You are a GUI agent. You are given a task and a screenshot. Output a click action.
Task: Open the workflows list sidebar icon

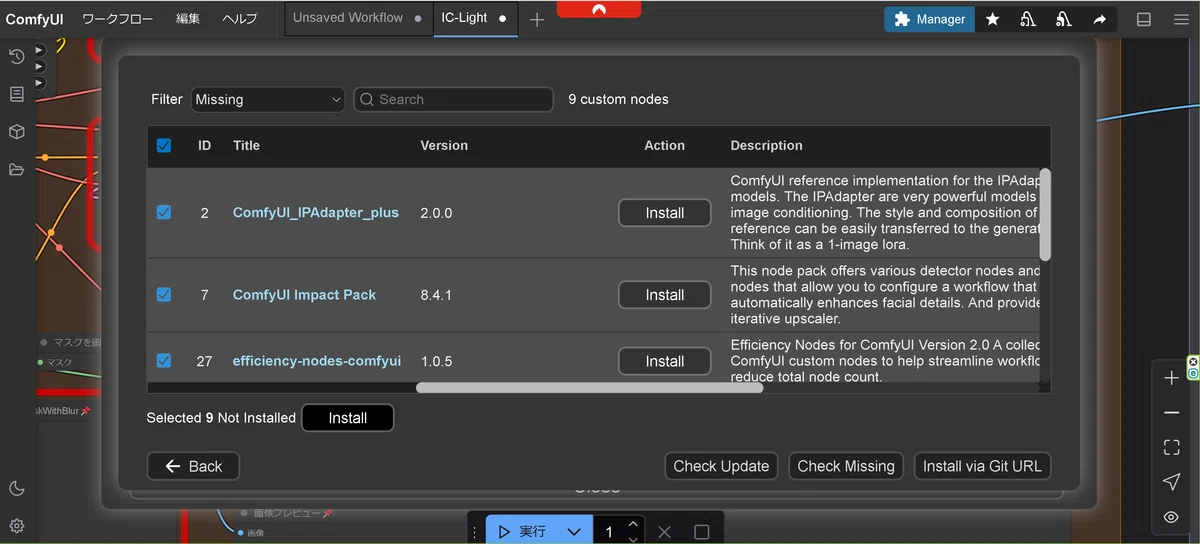pyautogui.click(x=17, y=94)
